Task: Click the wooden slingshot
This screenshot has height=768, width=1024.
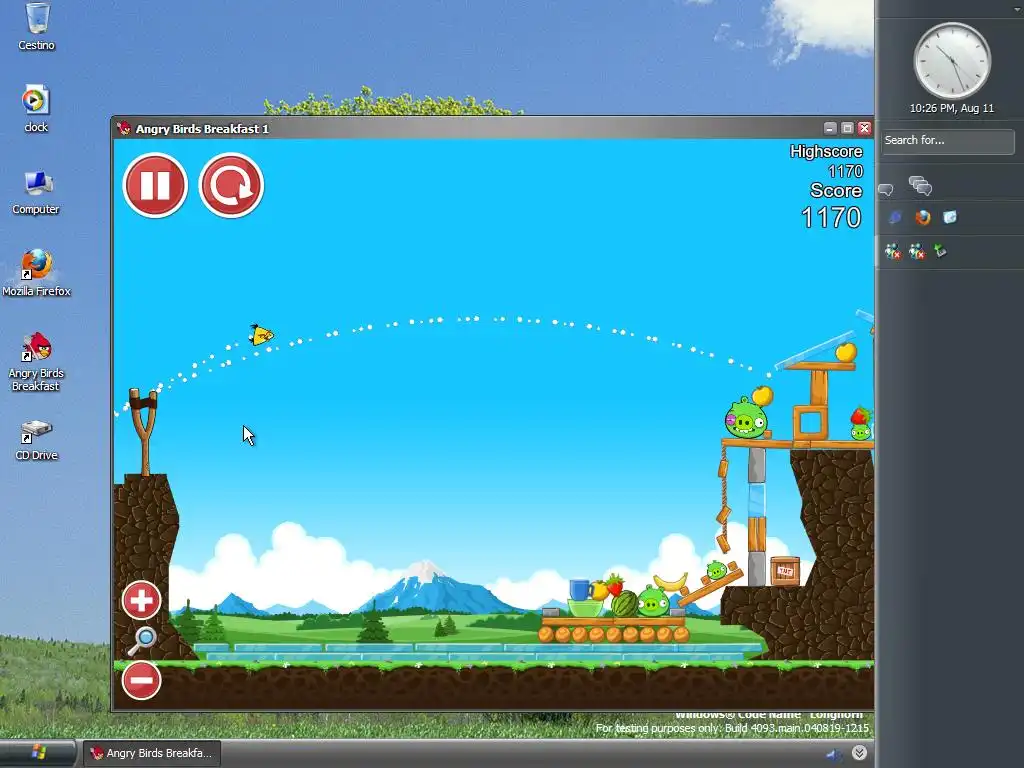Action: point(144,431)
